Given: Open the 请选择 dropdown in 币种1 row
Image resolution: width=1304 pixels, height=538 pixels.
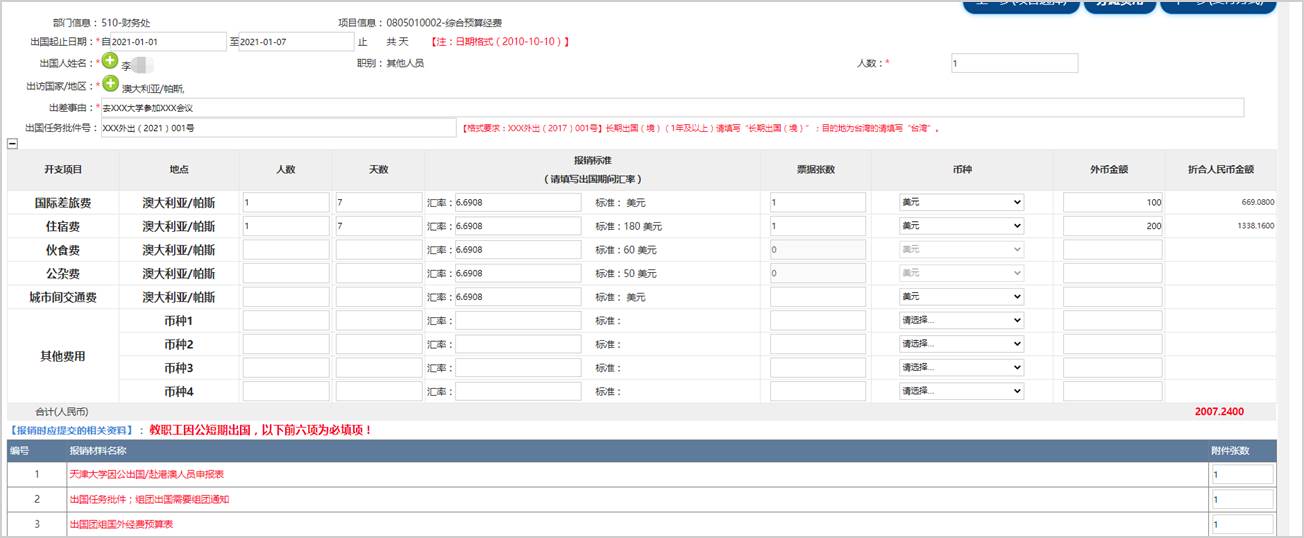Looking at the screenshot, I should point(961,321).
